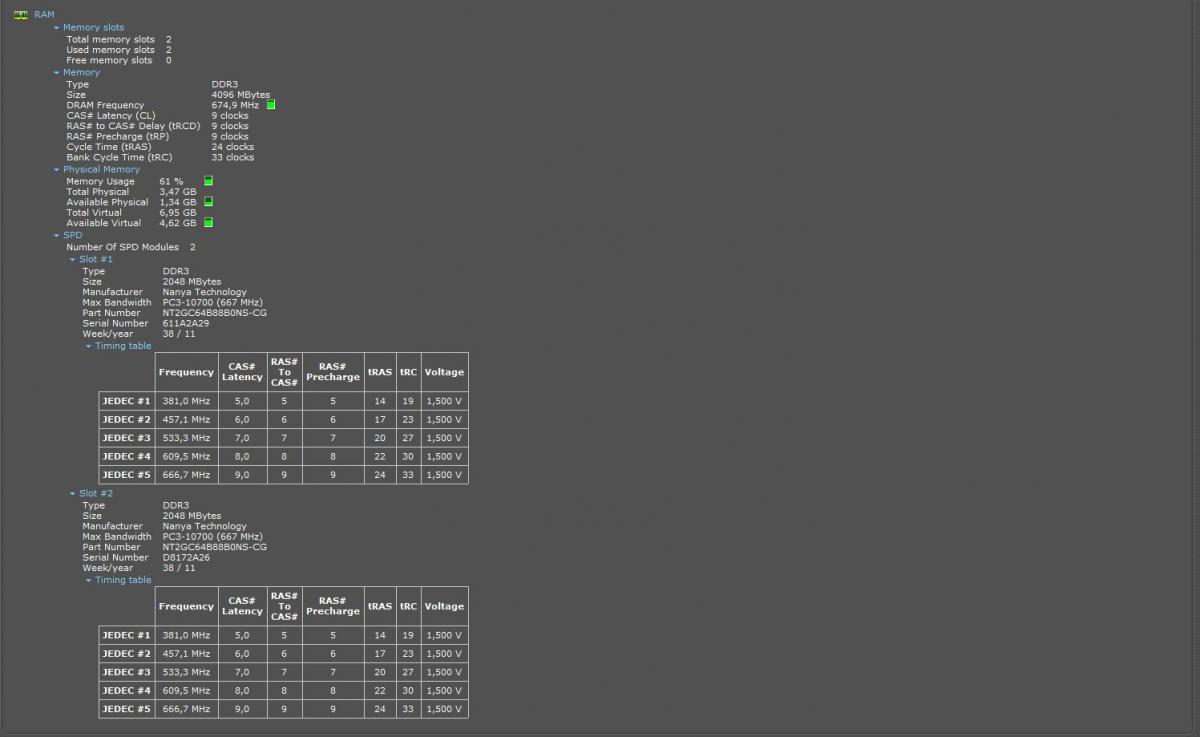Select Serial Number D8172A26

[x=186, y=558]
